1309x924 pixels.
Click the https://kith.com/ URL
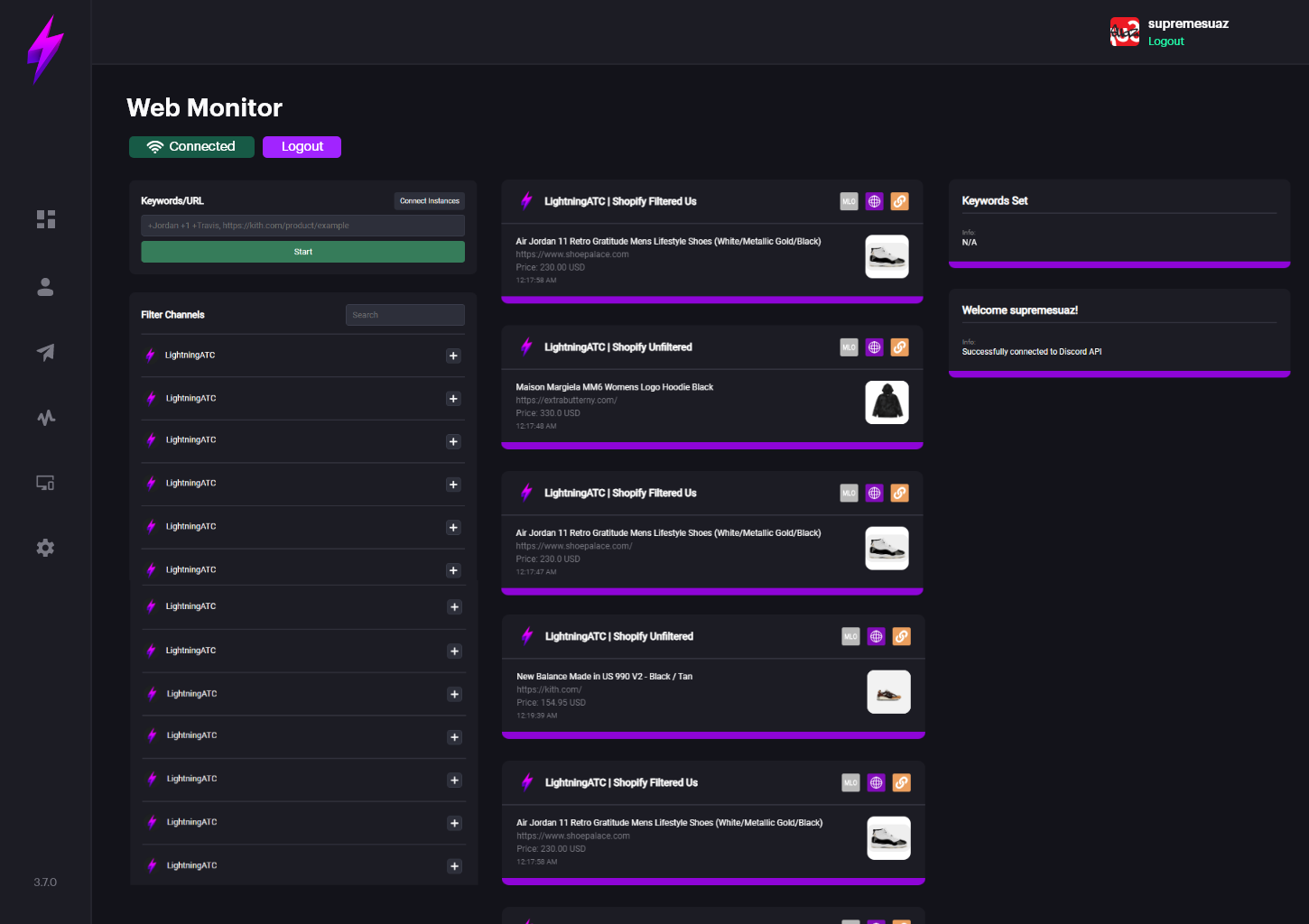click(x=549, y=690)
